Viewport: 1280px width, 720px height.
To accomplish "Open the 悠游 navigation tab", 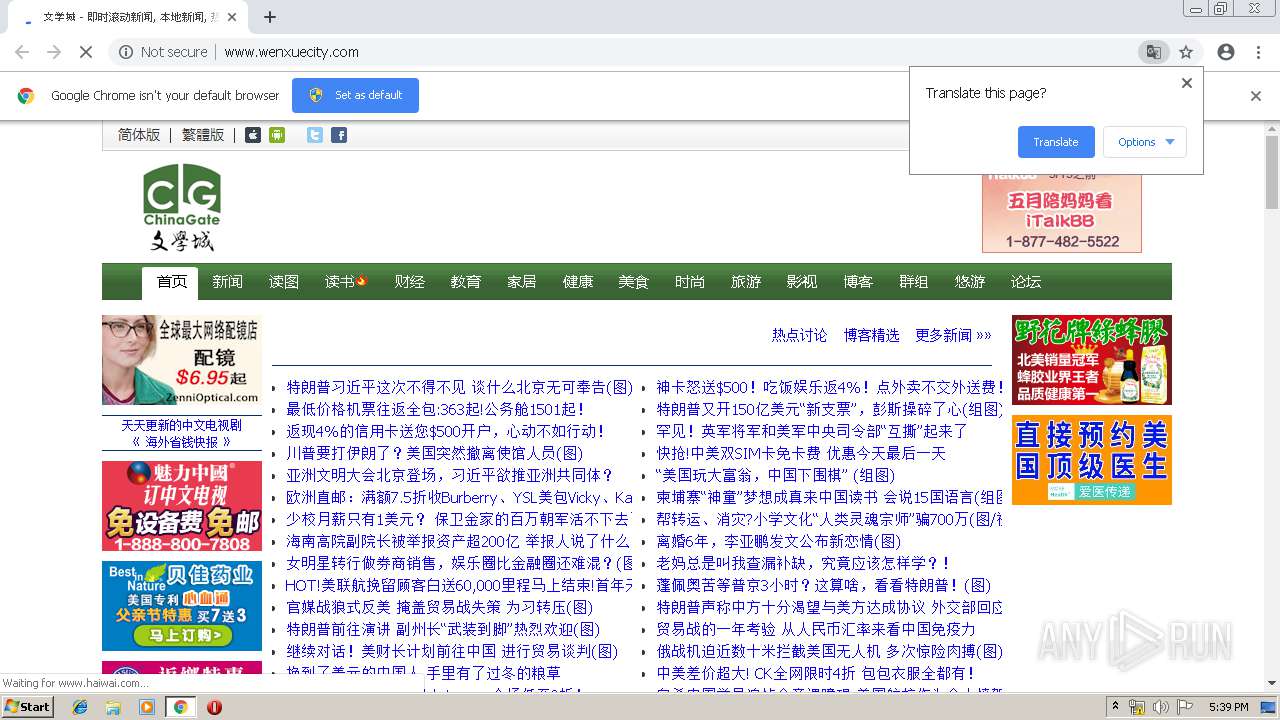I will [x=969, y=282].
